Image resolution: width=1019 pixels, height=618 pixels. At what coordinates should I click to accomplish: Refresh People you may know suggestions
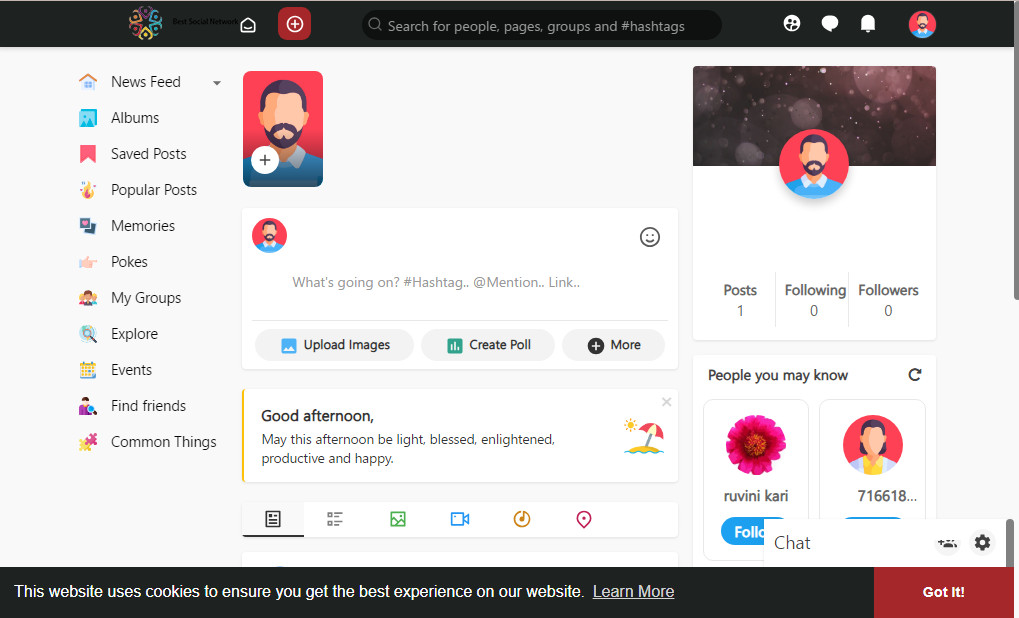click(914, 375)
